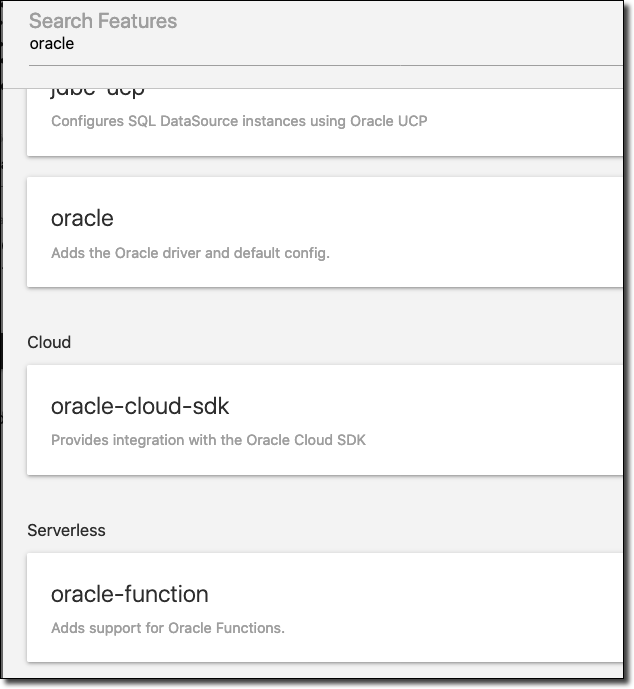Click "Adds the Oracle driver" description
The image size is (634, 689).
point(190,253)
